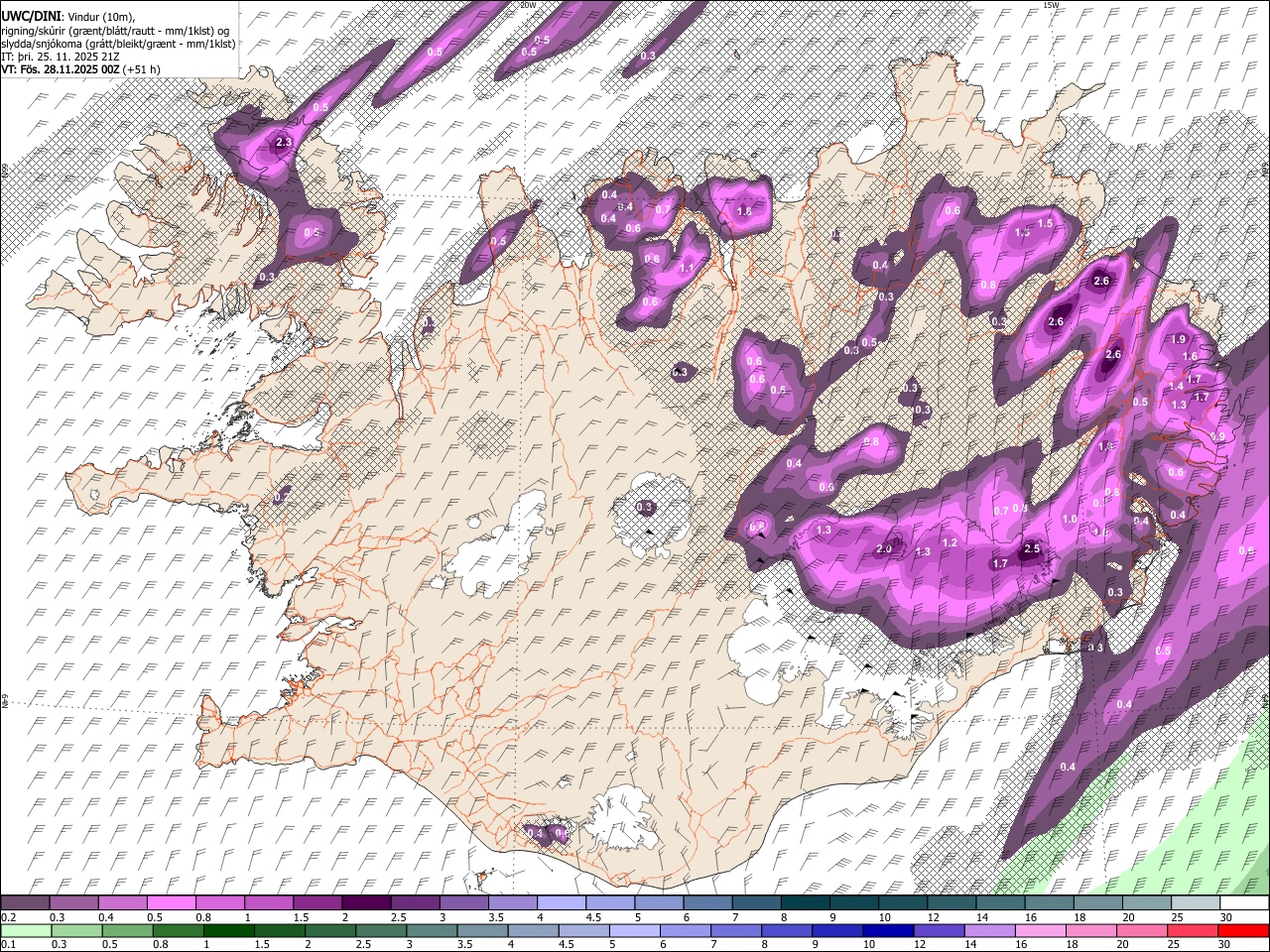Select the dark purple snow swatch labeled 2
This screenshot has width=1270, height=952.
[365, 903]
